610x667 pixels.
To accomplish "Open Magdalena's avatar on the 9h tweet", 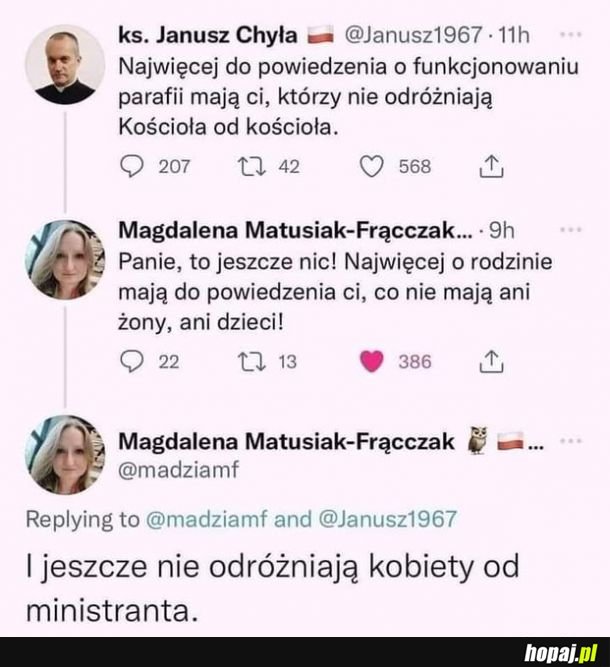I will pyautogui.click(x=64, y=259).
